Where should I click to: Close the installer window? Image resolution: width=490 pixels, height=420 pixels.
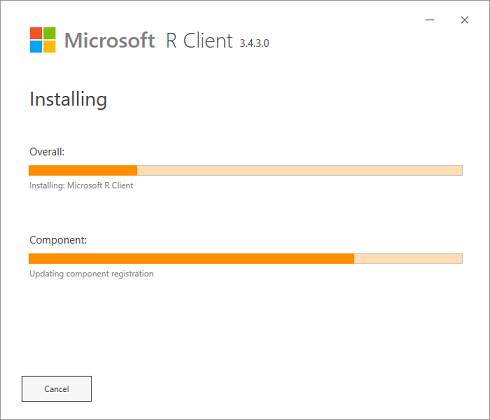click(x=465, y=20)
